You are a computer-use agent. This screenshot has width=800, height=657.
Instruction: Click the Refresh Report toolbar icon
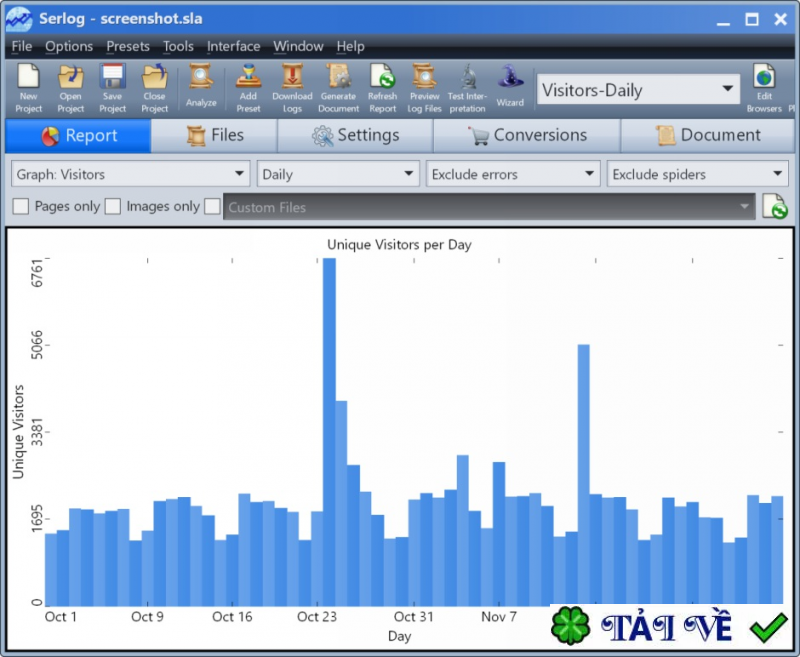383,88
